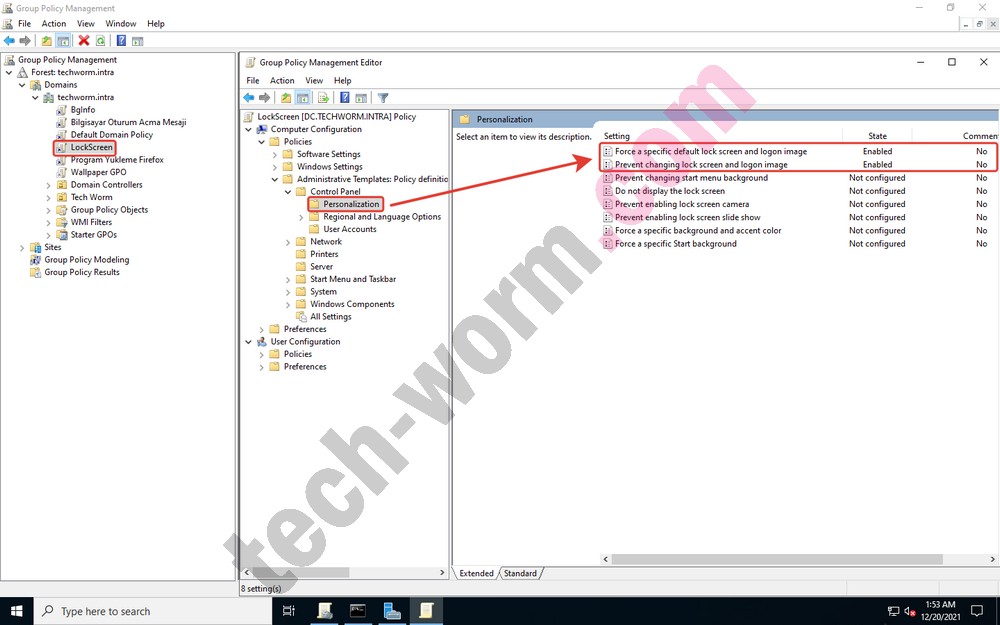This screenshot has width=1000, height=625.
Task: Click the Group Policy Modeling icon
Action: pos(35,260)
